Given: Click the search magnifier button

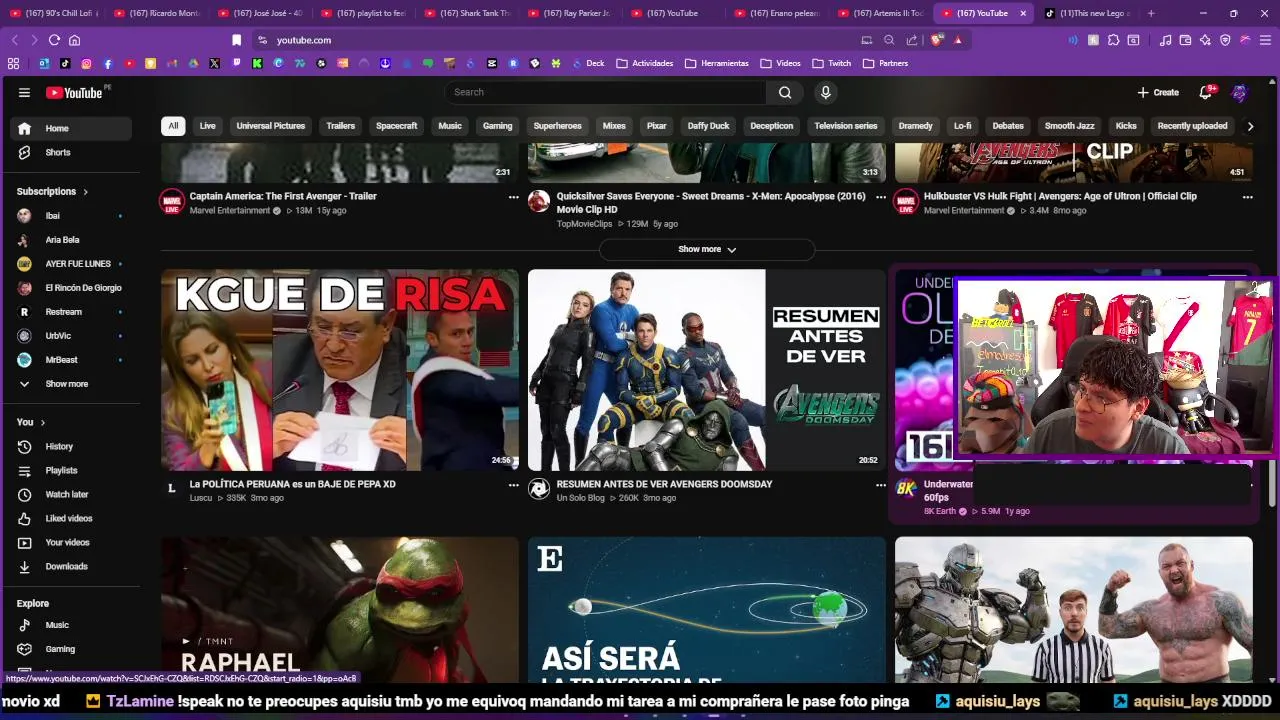Looking at the screenshot, I should [785, 92].
